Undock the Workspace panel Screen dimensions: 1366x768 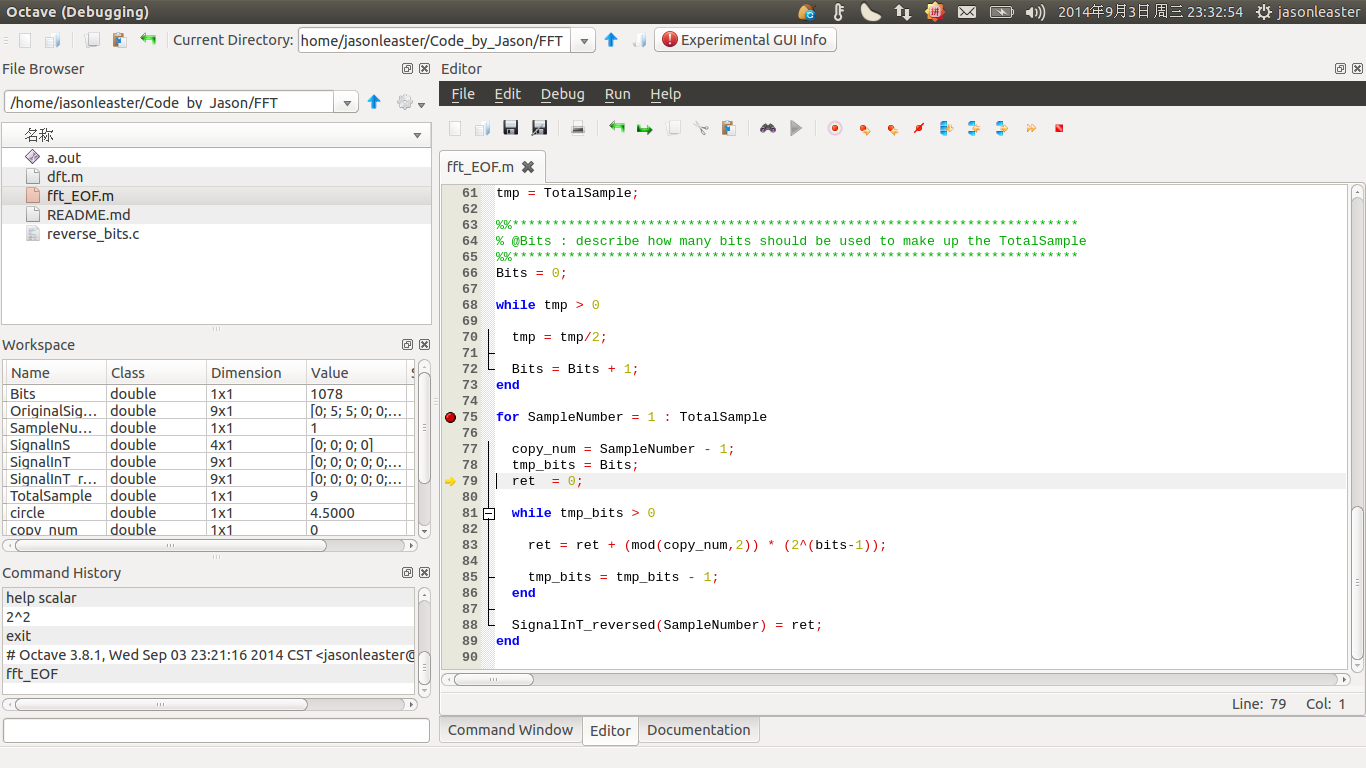[407, 345]
